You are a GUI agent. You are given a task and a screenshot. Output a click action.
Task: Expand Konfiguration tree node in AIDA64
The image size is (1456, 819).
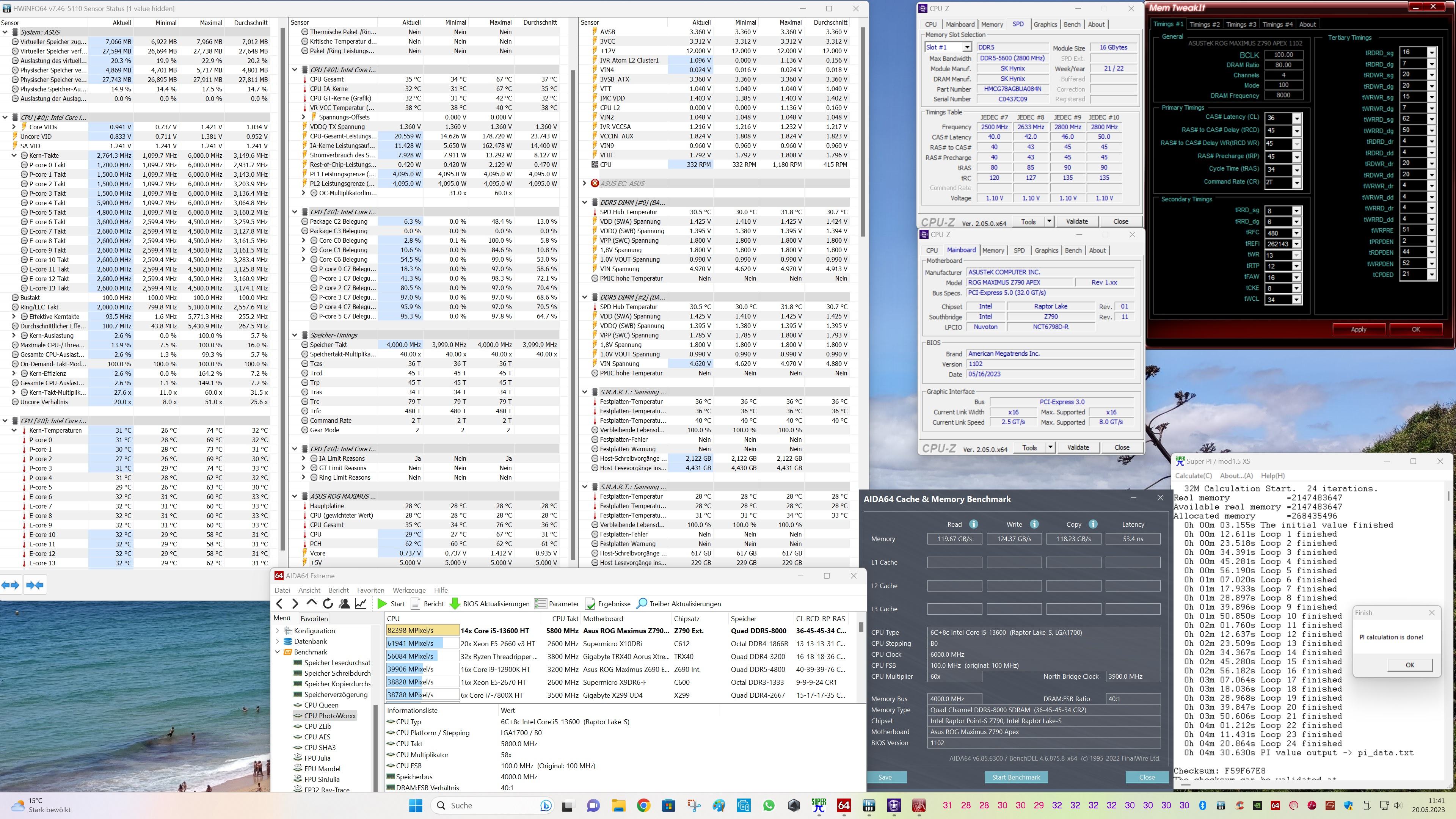pyautogui.click(x=278, y=631)
